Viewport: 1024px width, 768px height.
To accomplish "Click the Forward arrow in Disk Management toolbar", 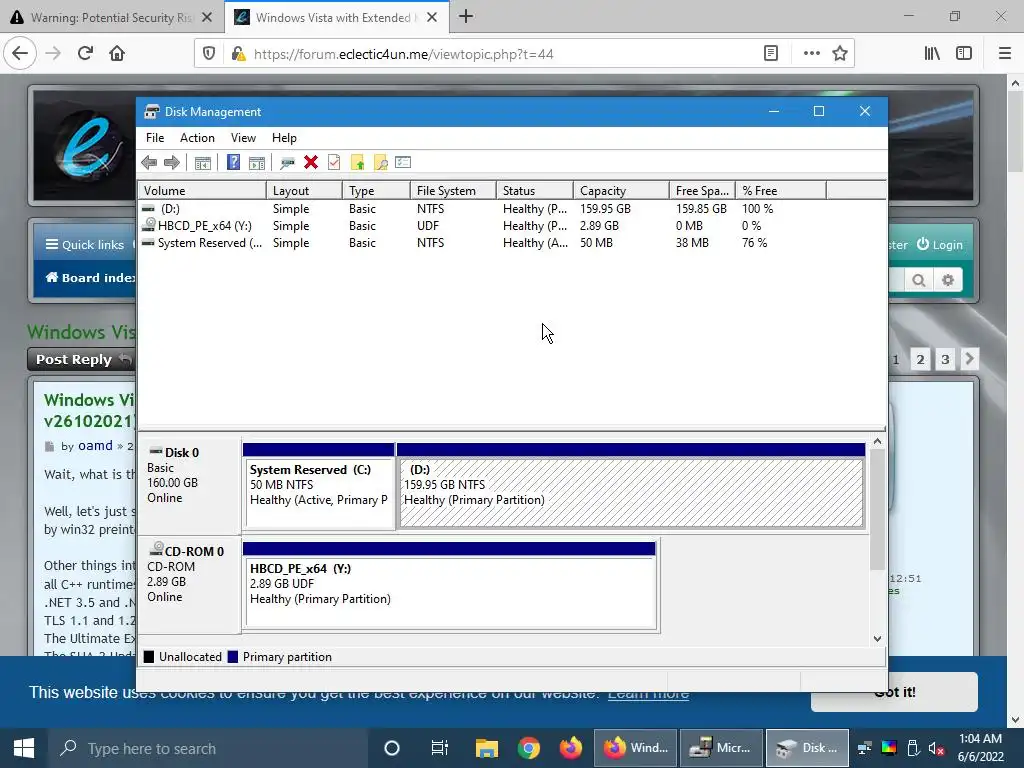I will (x=172, y=163).
